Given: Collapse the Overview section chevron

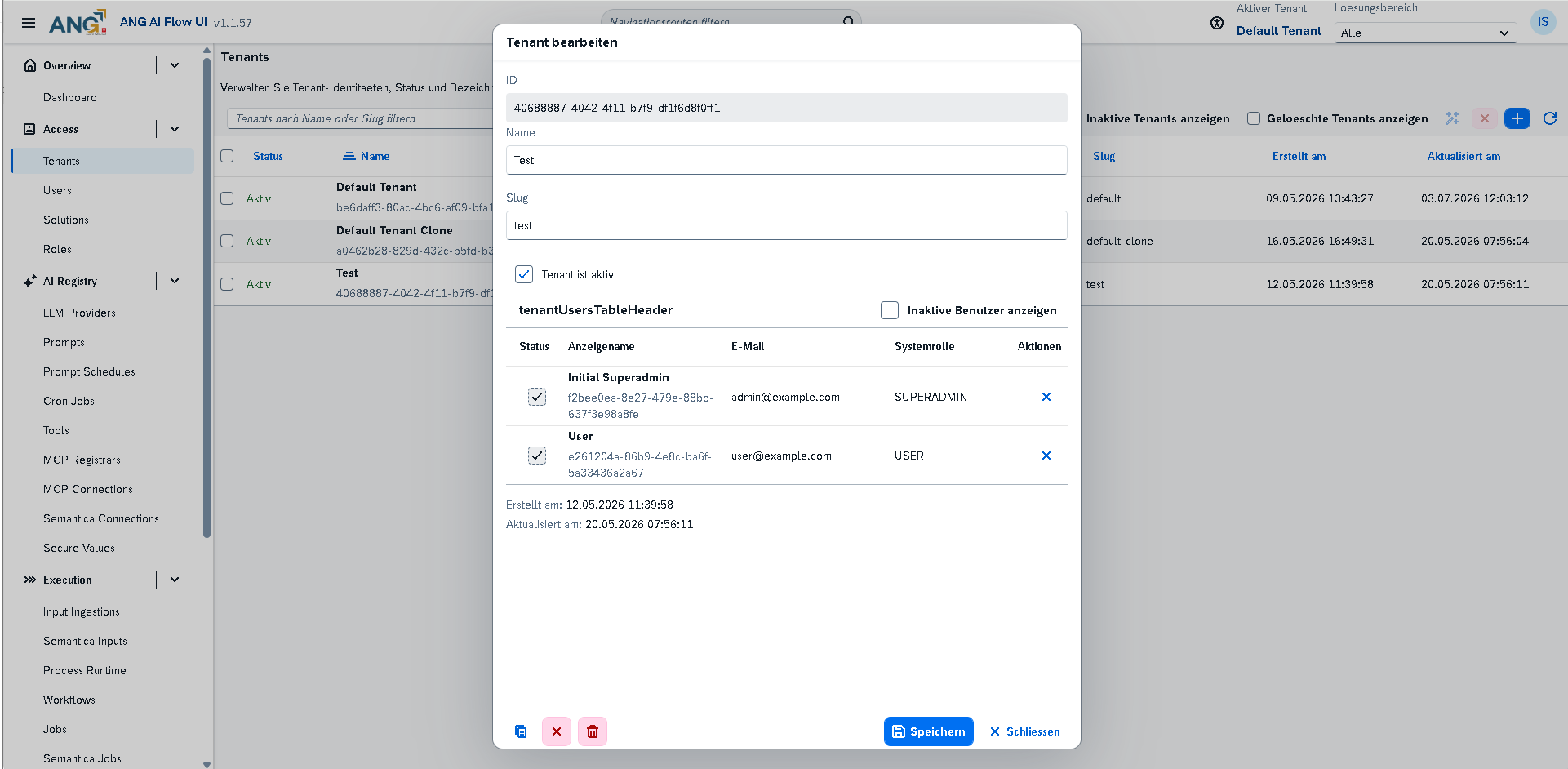Looking at the screenshot, I should click(175, 65).
